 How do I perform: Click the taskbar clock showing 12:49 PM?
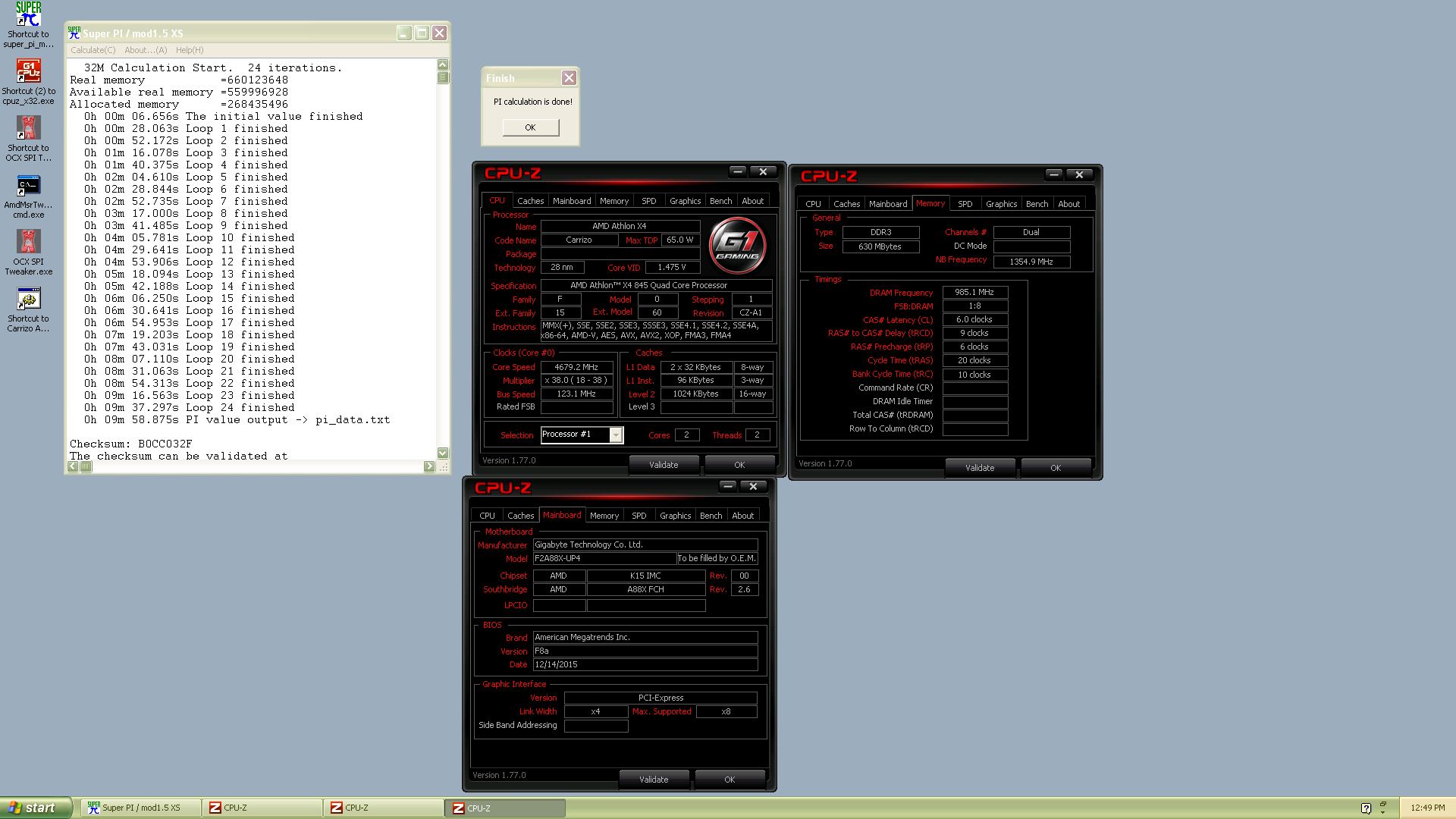click(x=1428, y=808)
